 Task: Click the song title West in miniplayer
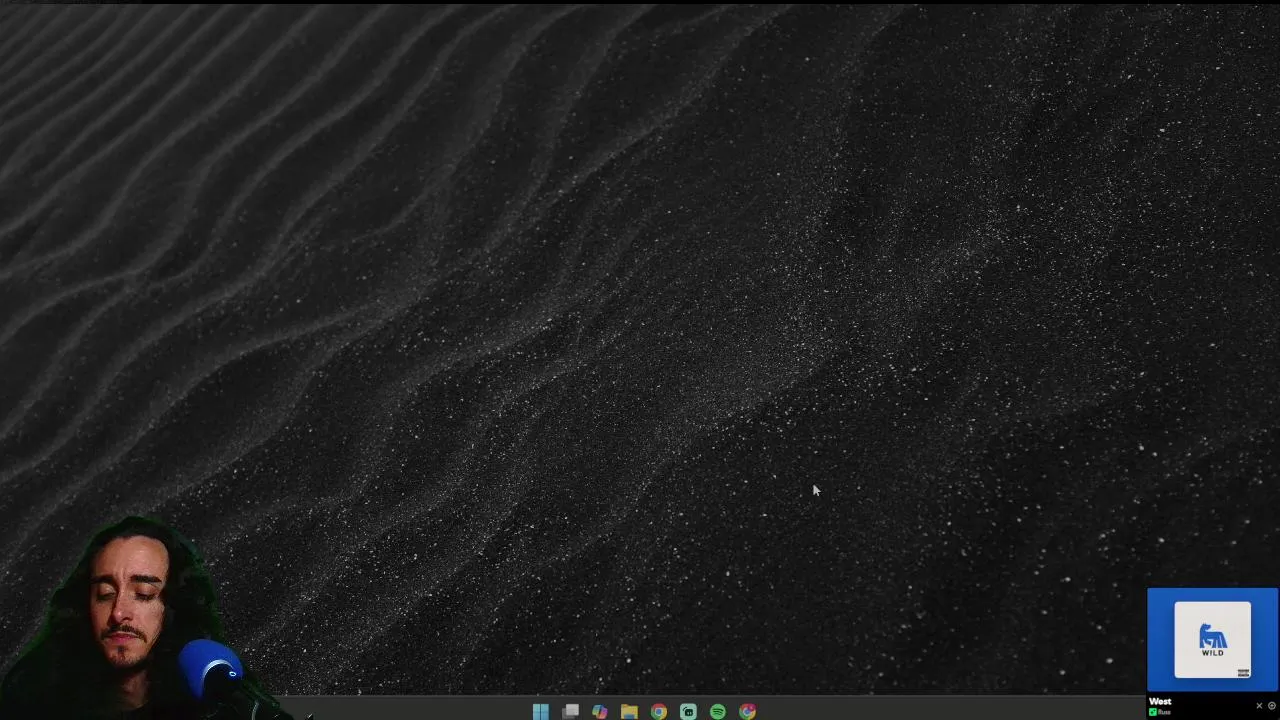click(x=1160, y=701)
